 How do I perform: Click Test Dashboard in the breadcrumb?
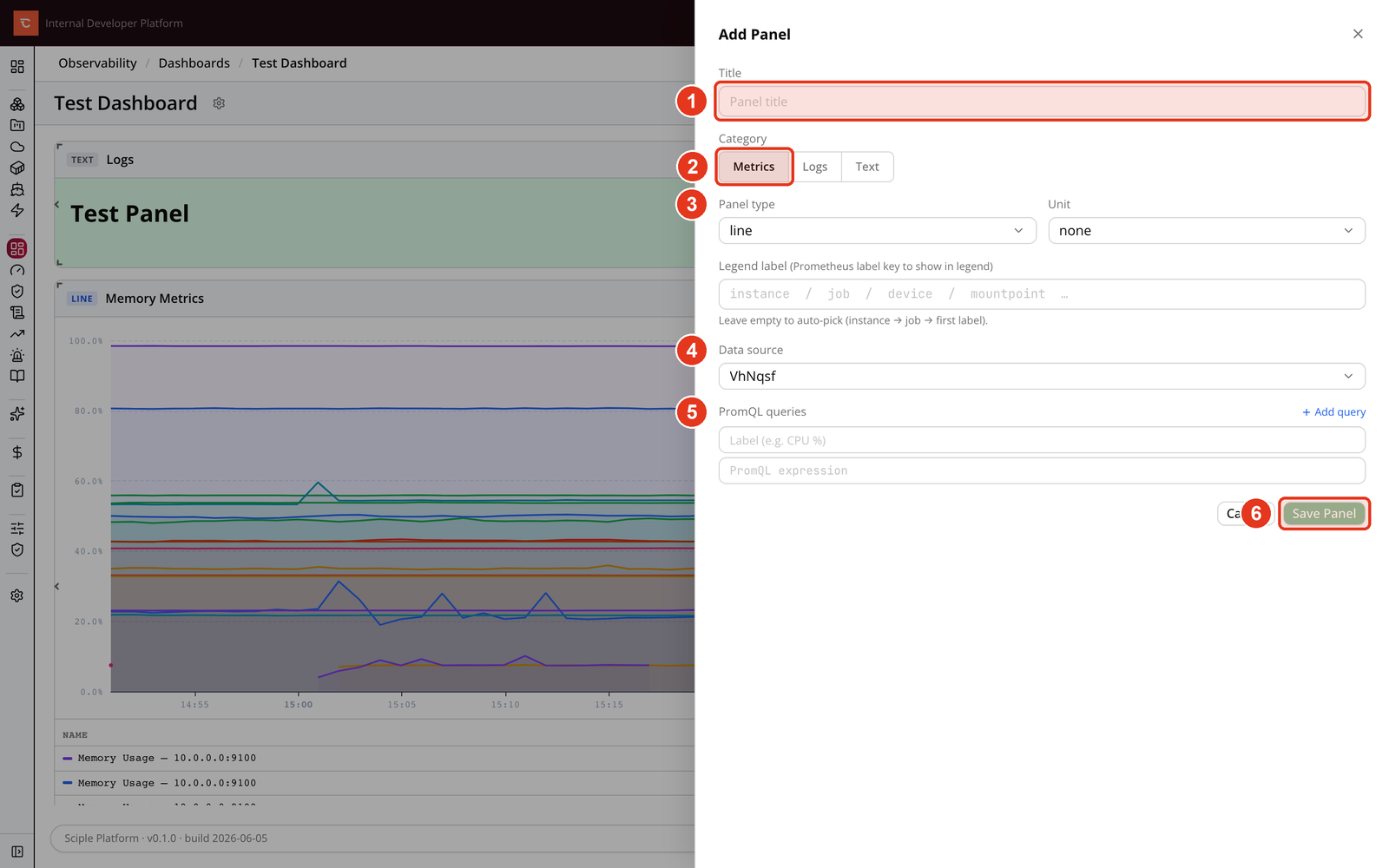pyautogui.click(x=299, y=63)
